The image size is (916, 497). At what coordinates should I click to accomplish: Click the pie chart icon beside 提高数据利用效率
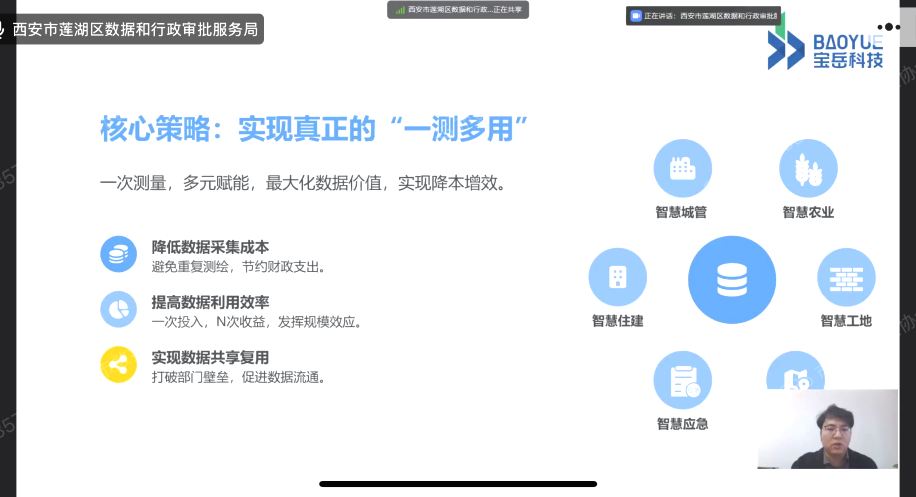coord(118,309)
